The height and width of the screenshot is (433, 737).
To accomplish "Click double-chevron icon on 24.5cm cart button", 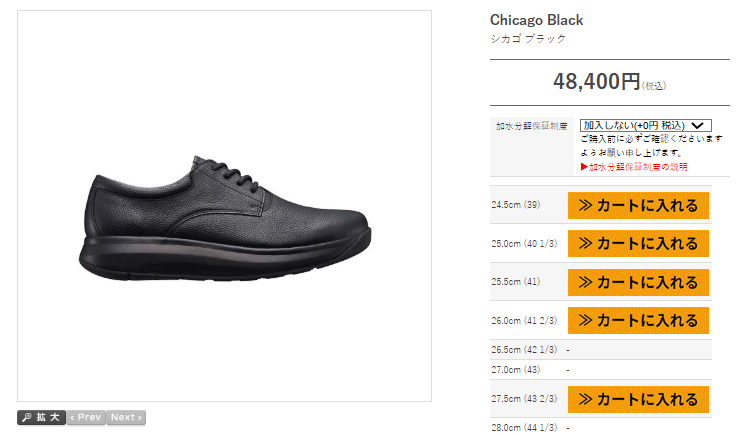I will click(x=585, y=205).
